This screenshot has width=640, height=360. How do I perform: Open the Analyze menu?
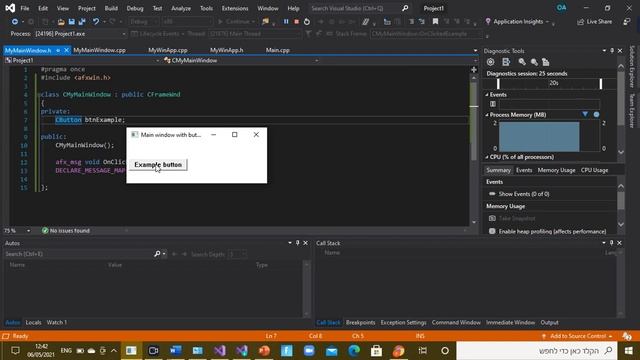coord(181,8)
